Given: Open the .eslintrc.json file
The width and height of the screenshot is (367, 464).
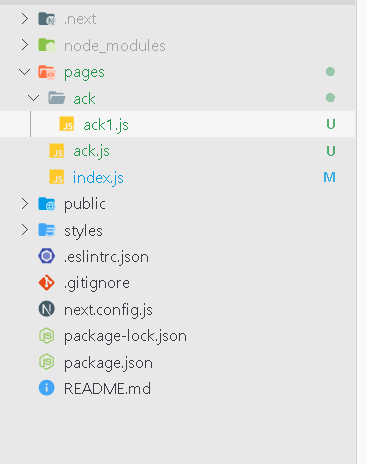Looking at the screenshot, I should click(106, 257).
